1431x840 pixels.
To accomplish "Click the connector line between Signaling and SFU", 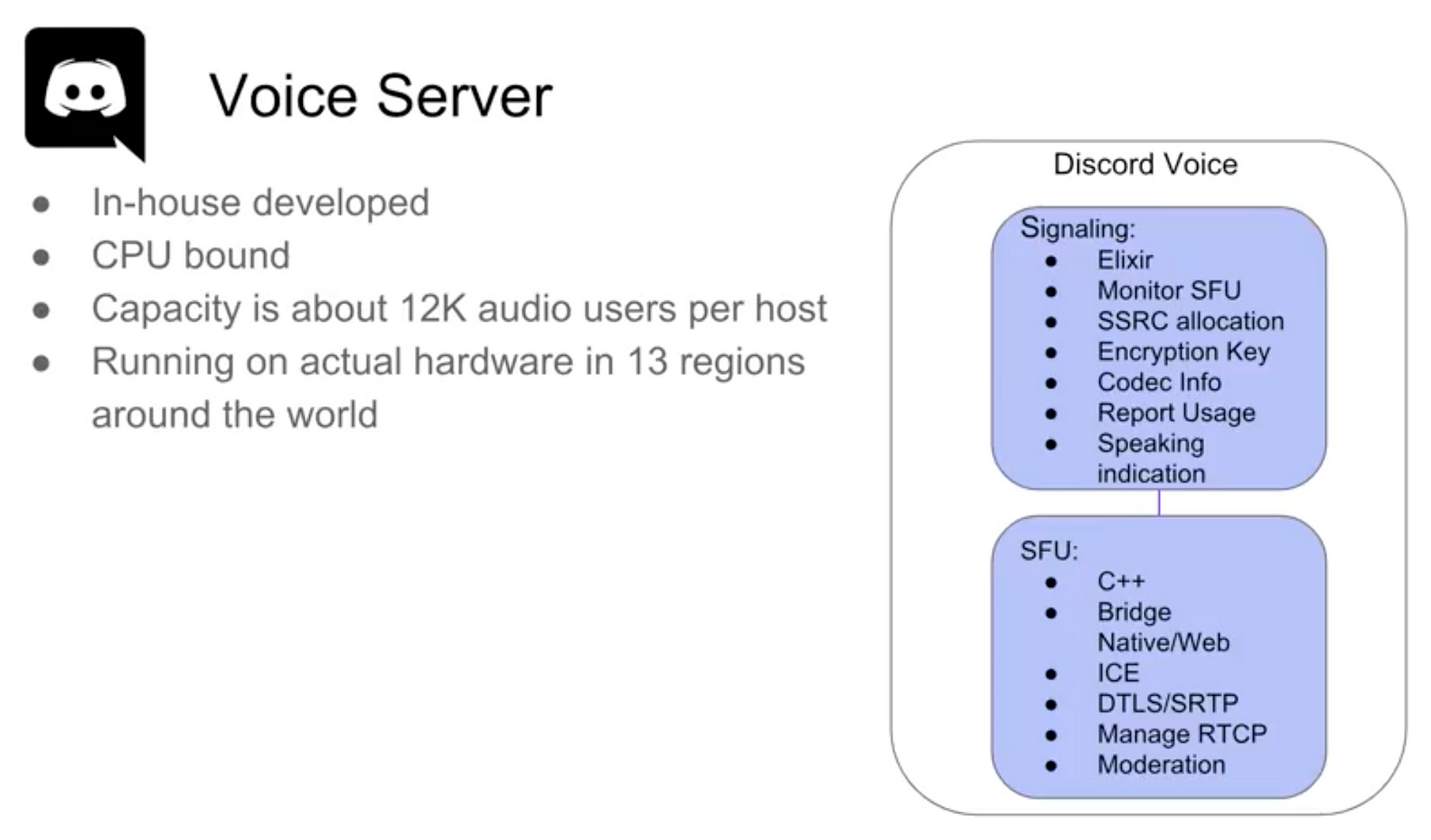I will (x=1159, y=503).
